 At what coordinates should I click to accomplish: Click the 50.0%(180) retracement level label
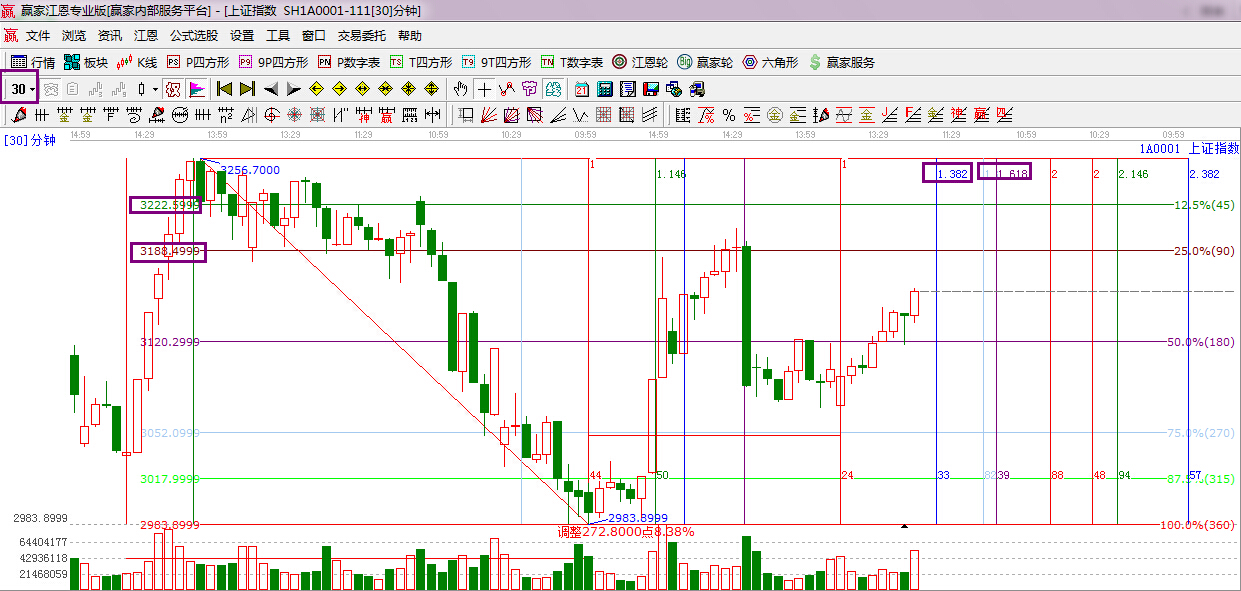click(x=1200, y=342)
